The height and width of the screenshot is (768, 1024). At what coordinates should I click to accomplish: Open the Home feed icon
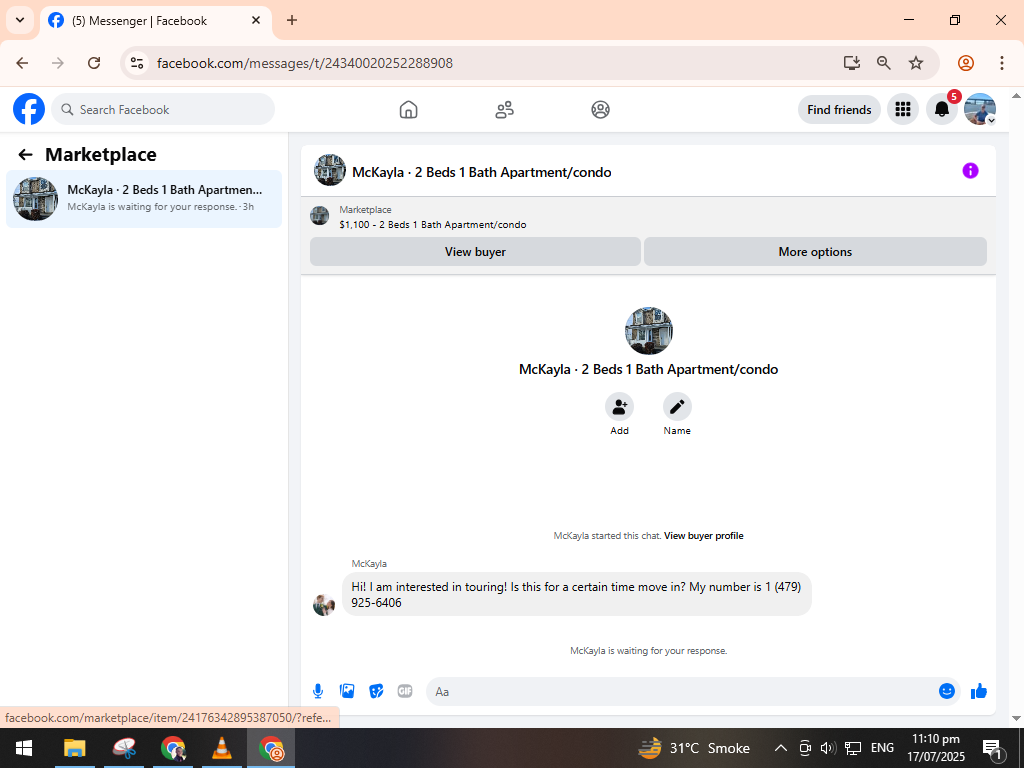click(408, 110)
